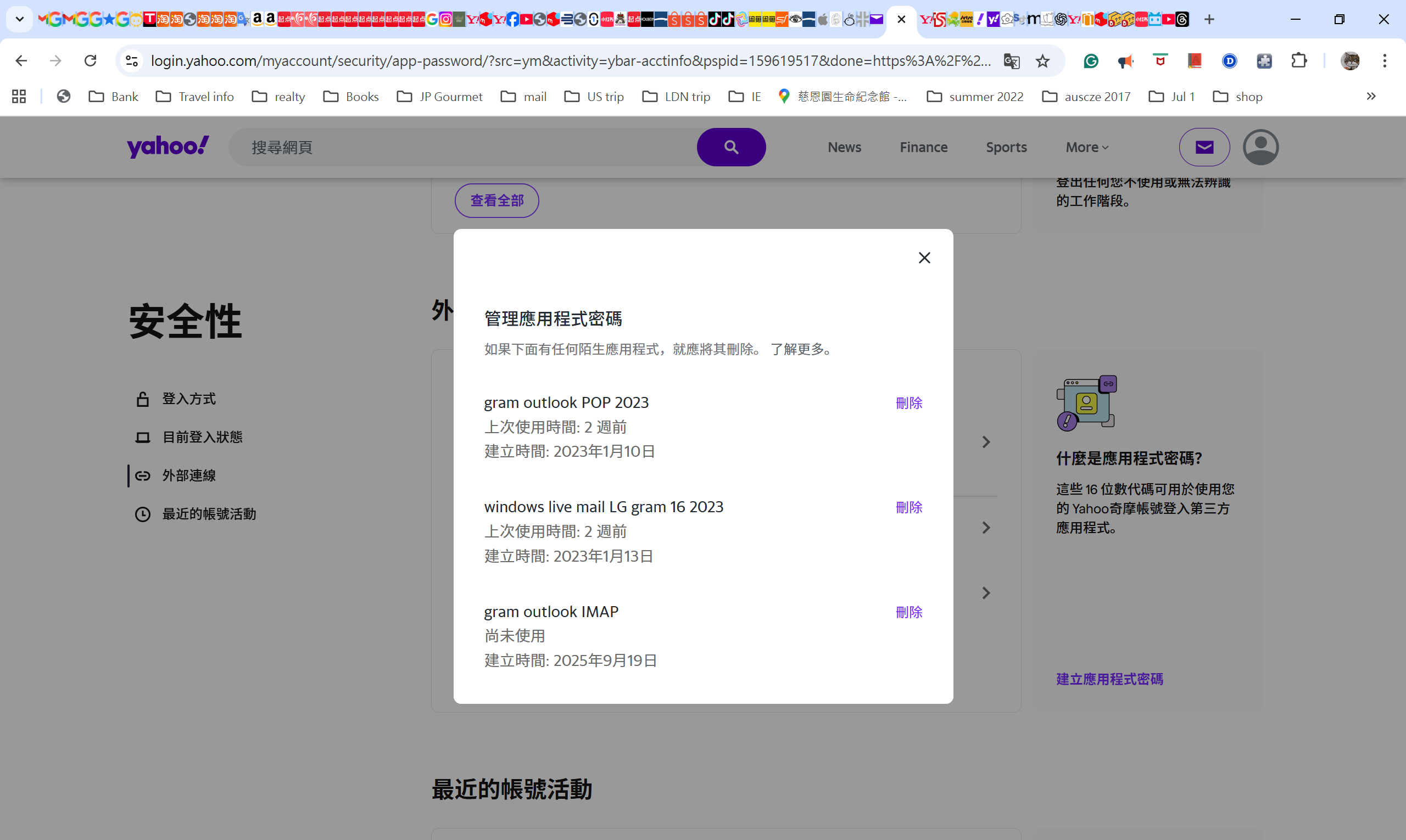Click the 查看全部 button
1406x840 pixels.
tap(496, 200)
